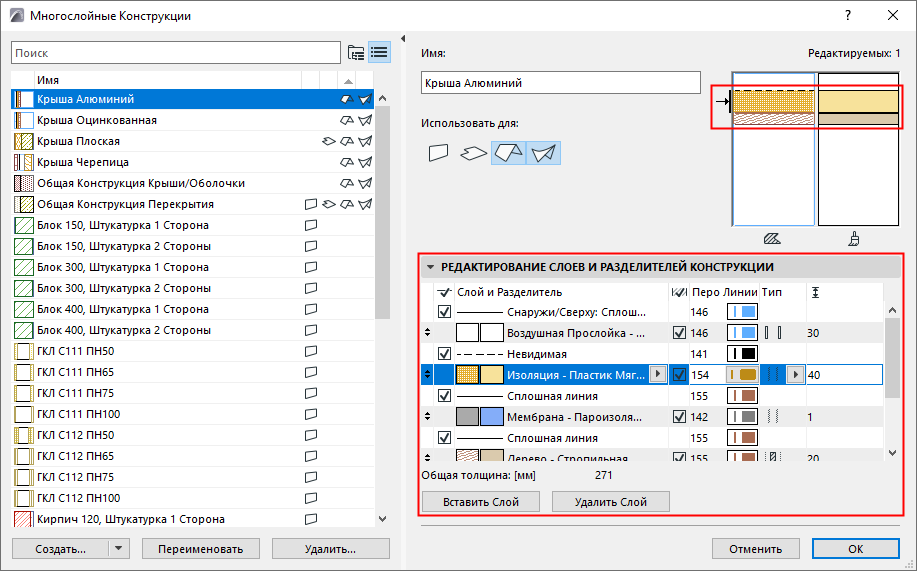Confirm with the OK button
The image size is (917, 571).
point(856,549)
